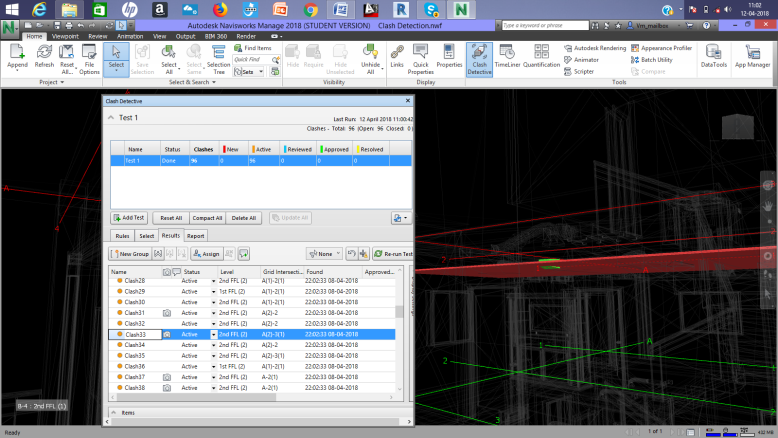Open the Clash Detective tool in ribbon

click(x=479, y=56)
